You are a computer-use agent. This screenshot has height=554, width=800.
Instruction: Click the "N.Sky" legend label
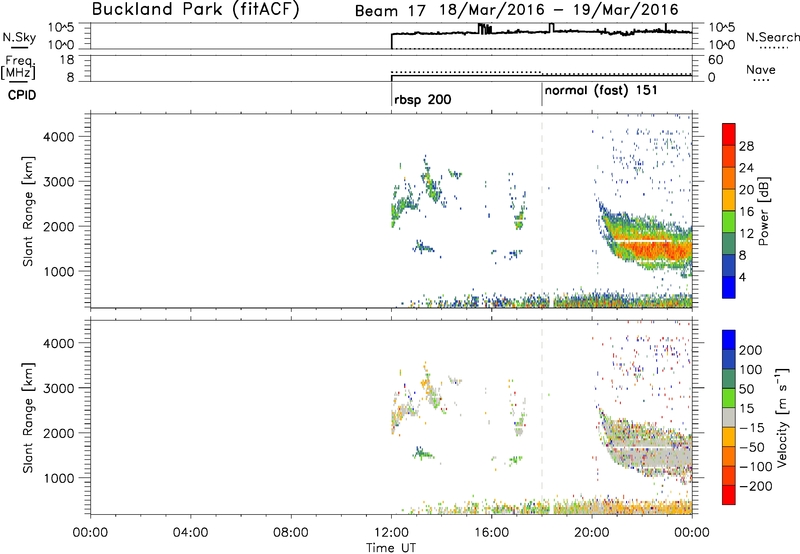(19, 37)
